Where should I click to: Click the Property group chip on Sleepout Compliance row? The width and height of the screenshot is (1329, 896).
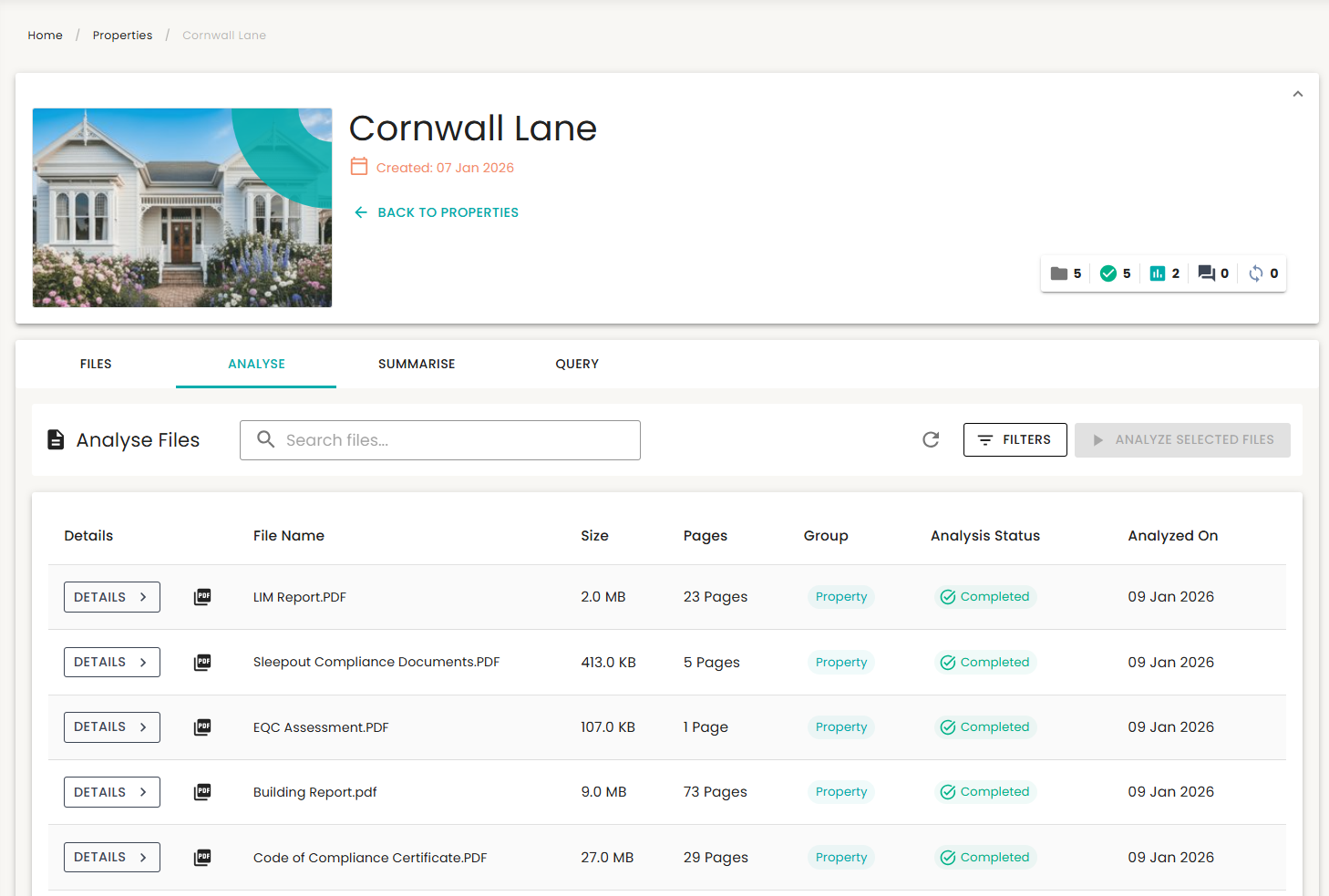pos(840,662)
